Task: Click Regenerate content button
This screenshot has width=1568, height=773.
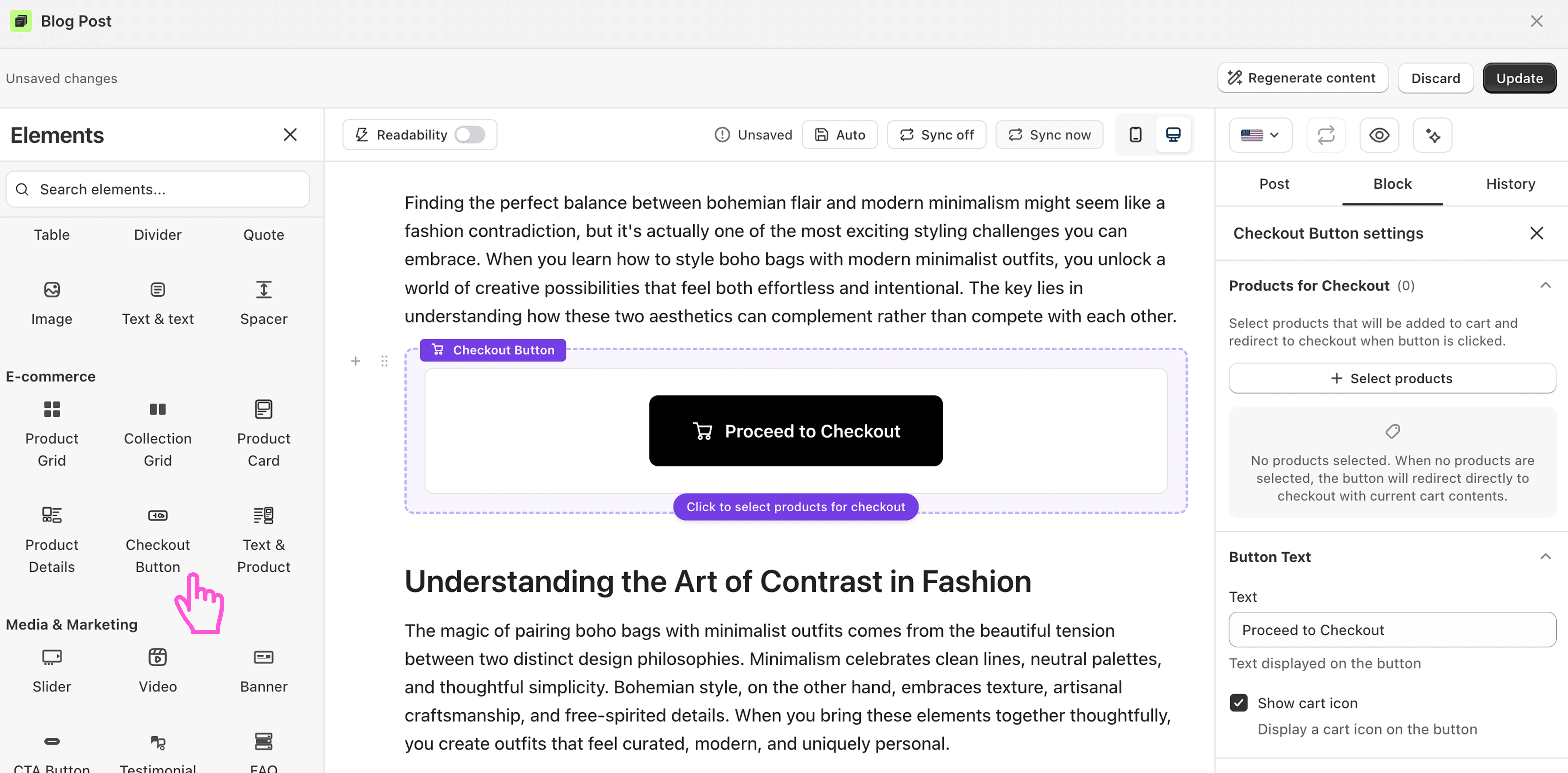Action: coord(1303,78)
